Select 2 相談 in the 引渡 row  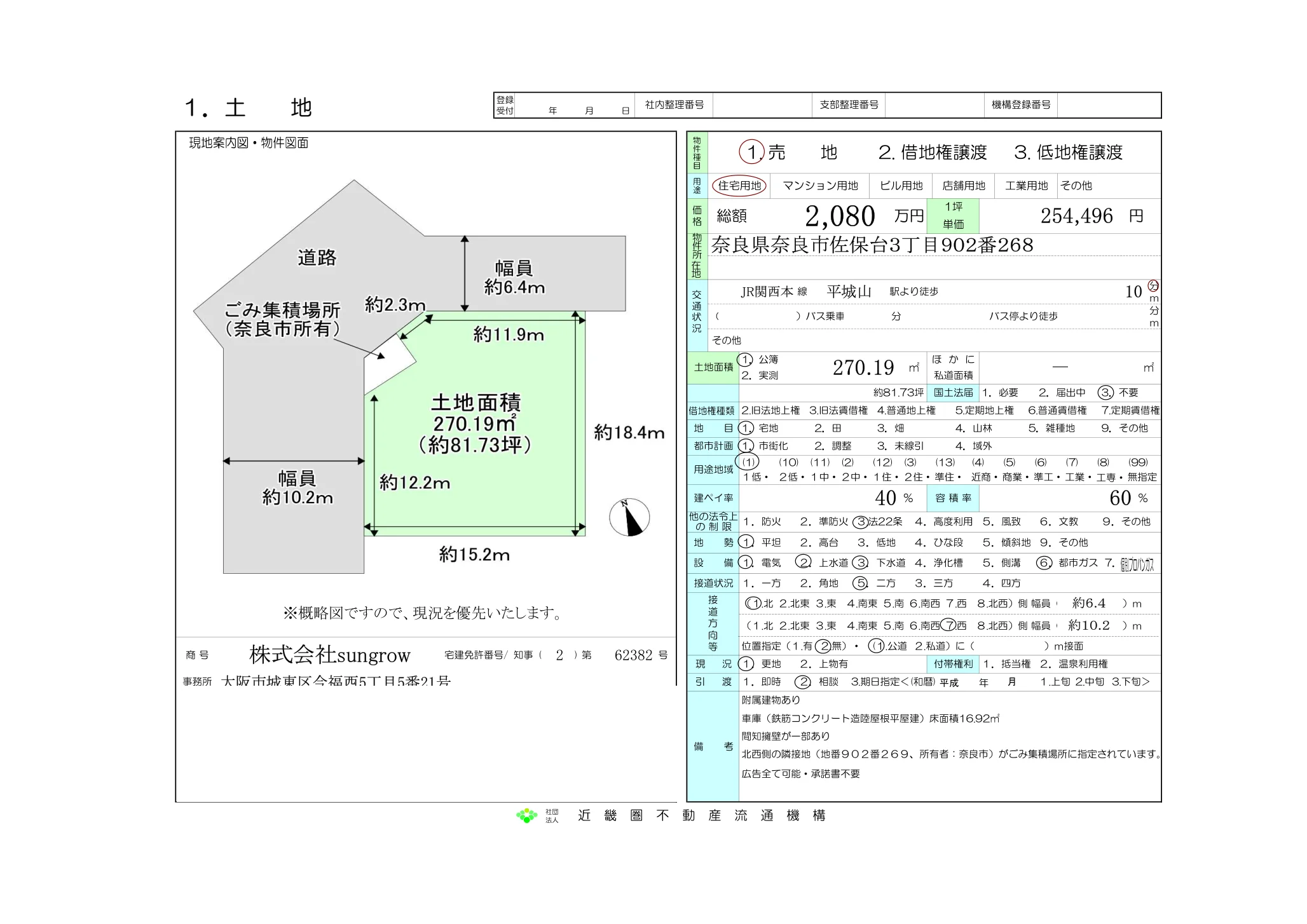817,682
